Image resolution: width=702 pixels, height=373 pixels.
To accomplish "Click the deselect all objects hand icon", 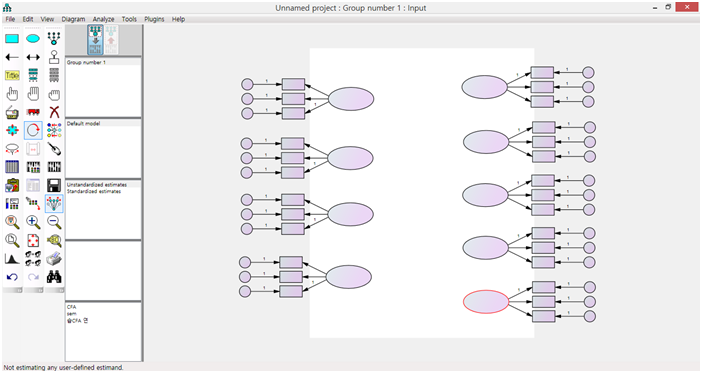I will [54, 94].
